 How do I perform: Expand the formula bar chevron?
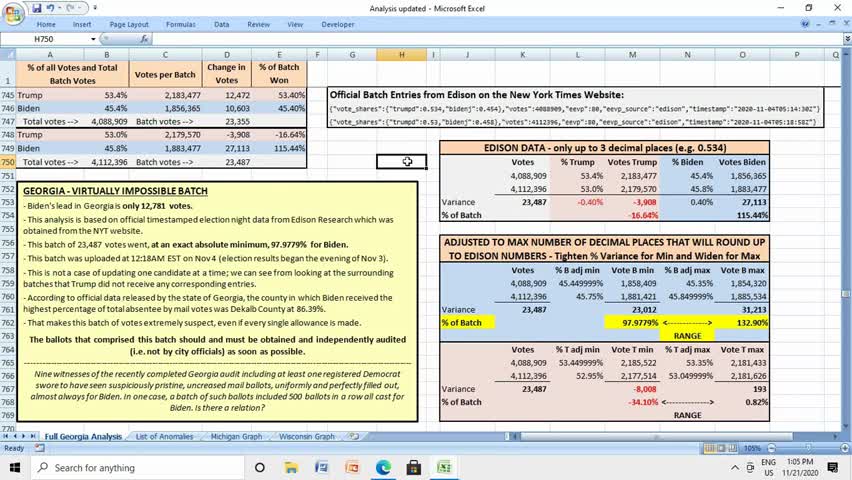click(x=847, y=39)
